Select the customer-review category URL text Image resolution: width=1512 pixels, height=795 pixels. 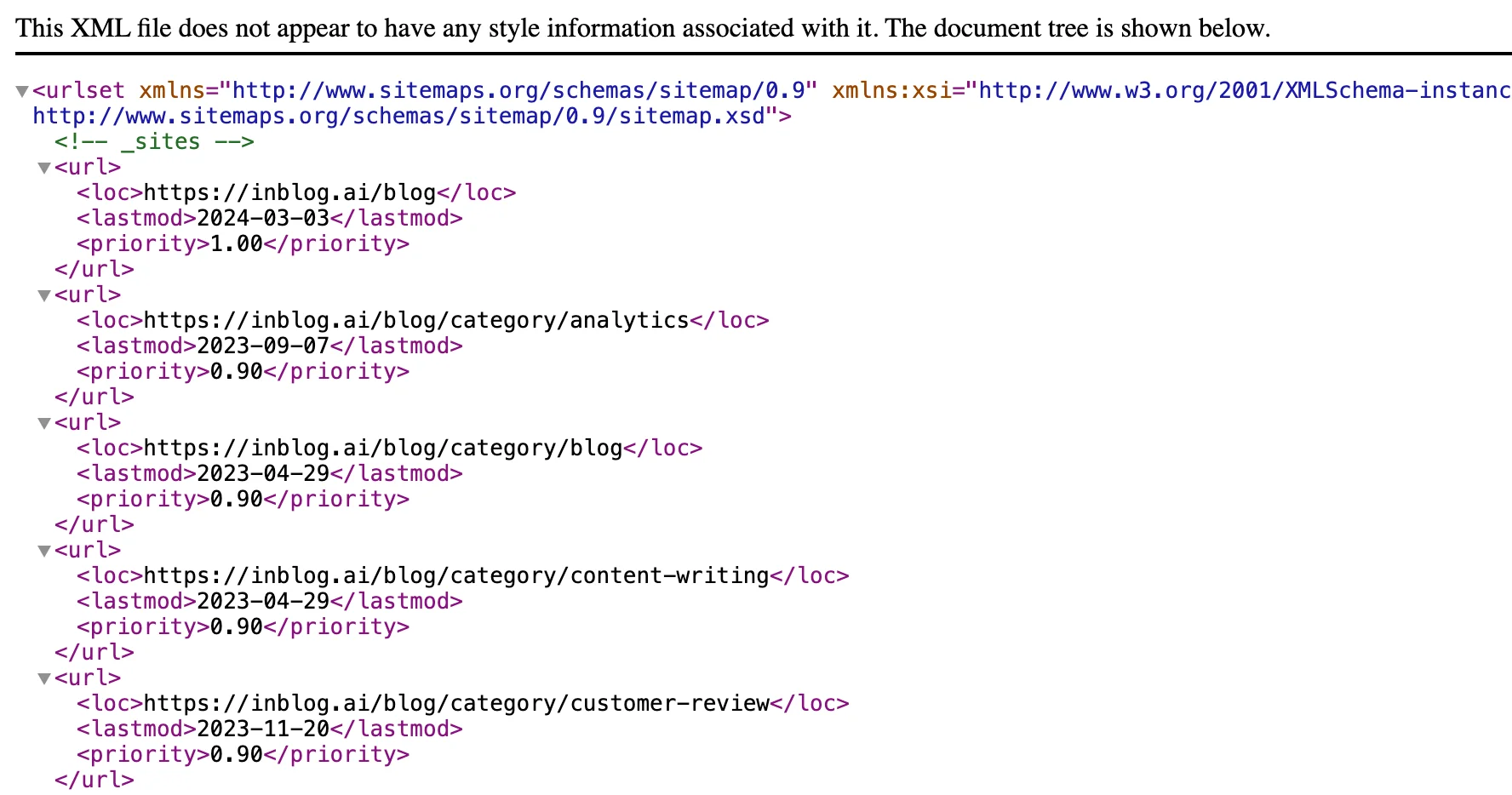(x=457, y=703)
